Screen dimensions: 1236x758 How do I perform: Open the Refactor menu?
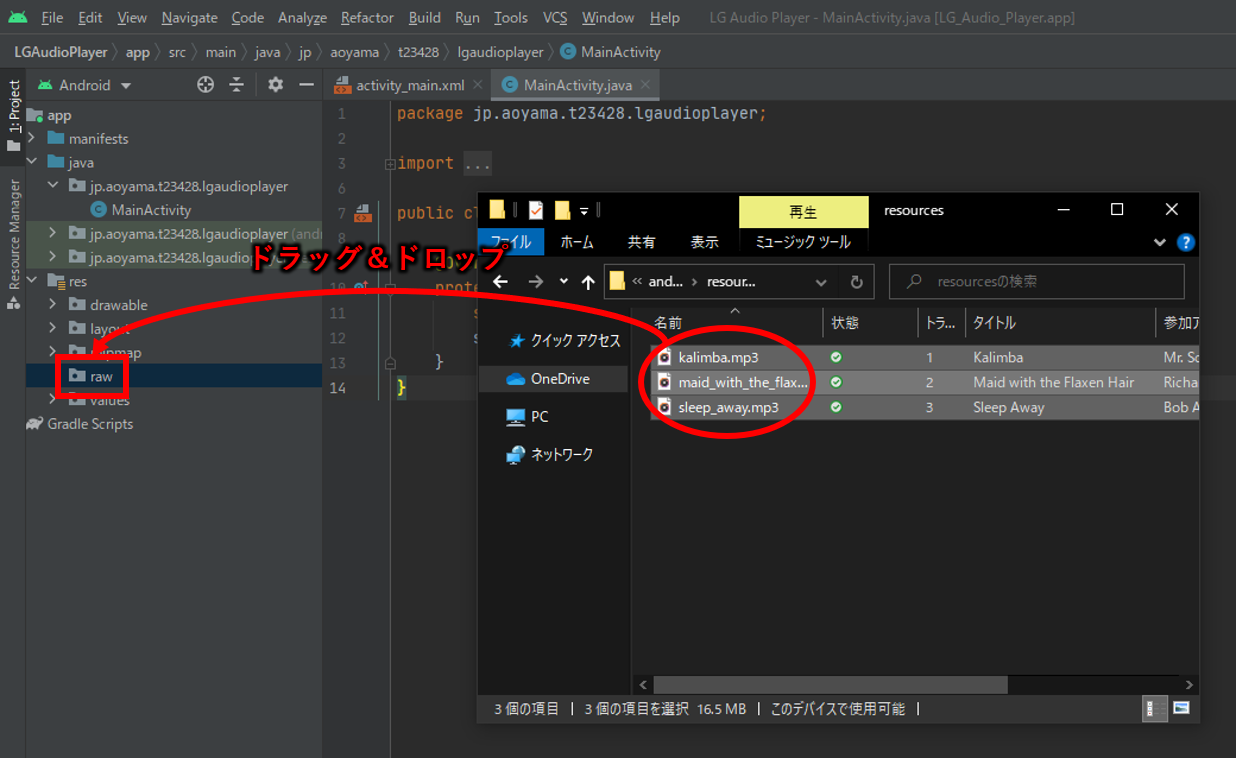367,17
